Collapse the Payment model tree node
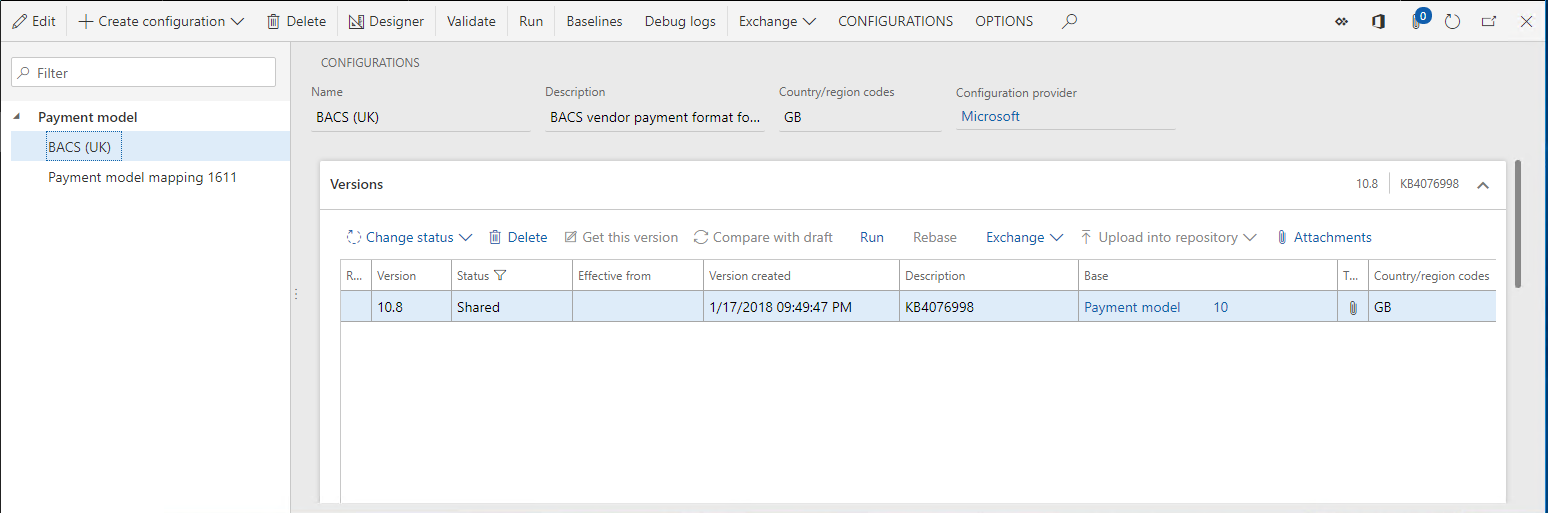1548x513 pixels. pyautogui.click(x=17, y=117)
